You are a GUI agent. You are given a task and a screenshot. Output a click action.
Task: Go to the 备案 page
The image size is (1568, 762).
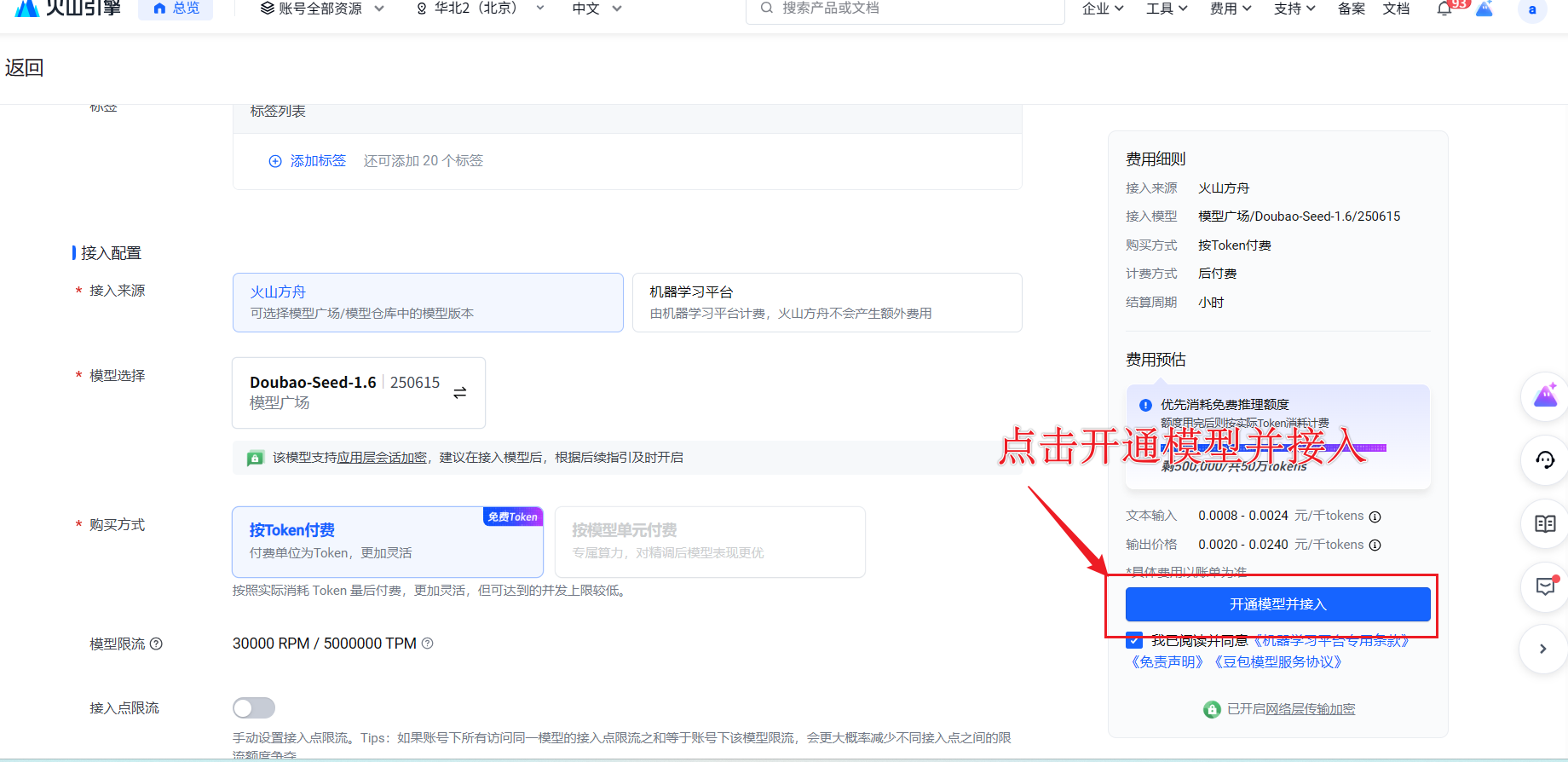(x=1352, y=9)
